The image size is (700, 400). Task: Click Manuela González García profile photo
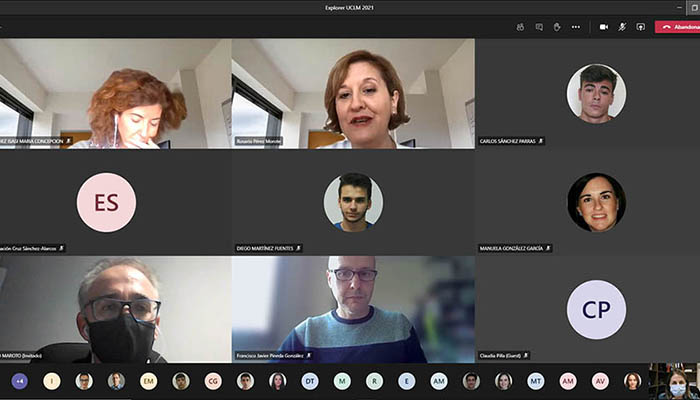click(596, 202)
